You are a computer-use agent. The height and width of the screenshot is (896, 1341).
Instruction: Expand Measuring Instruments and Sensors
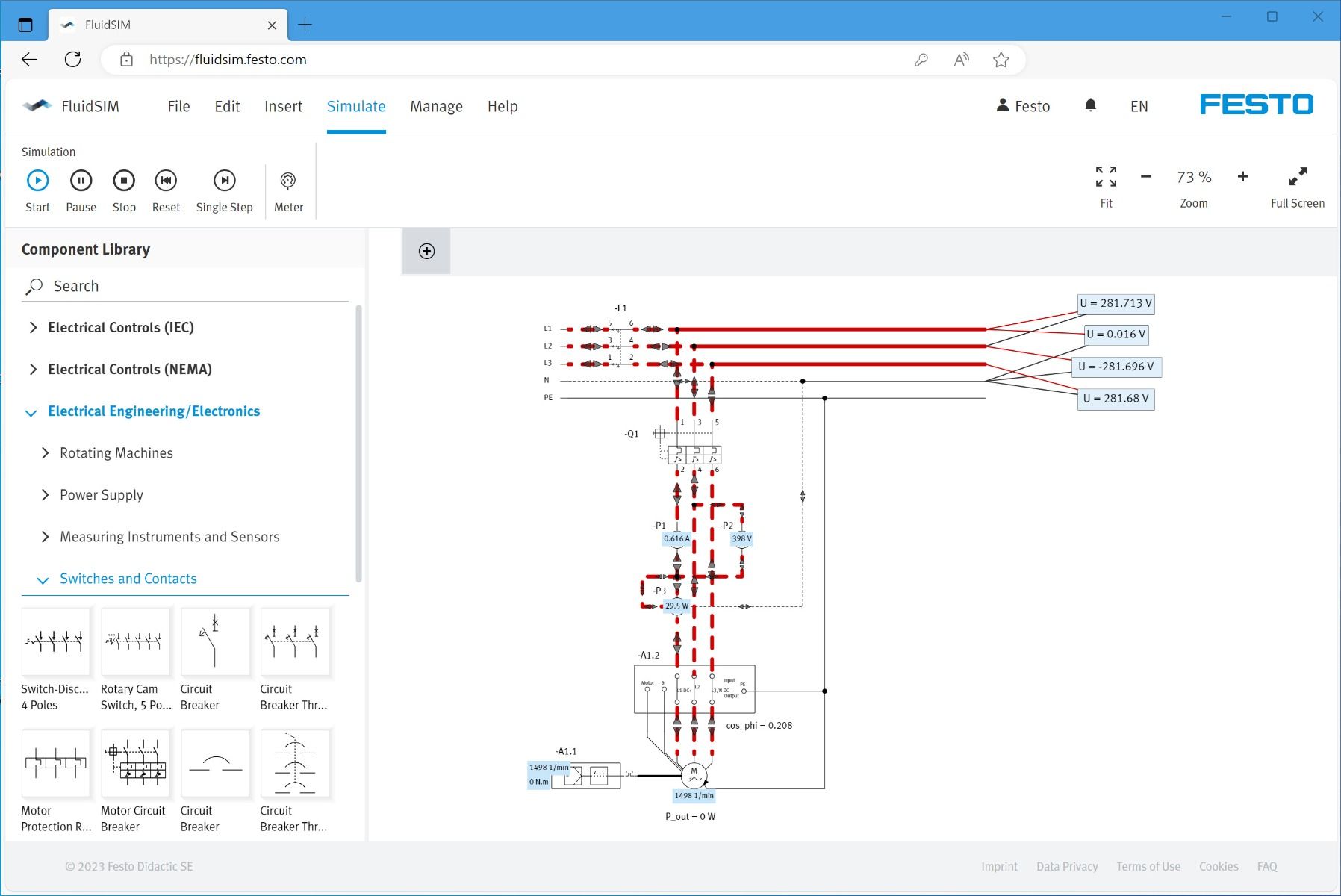pos(160,537)
